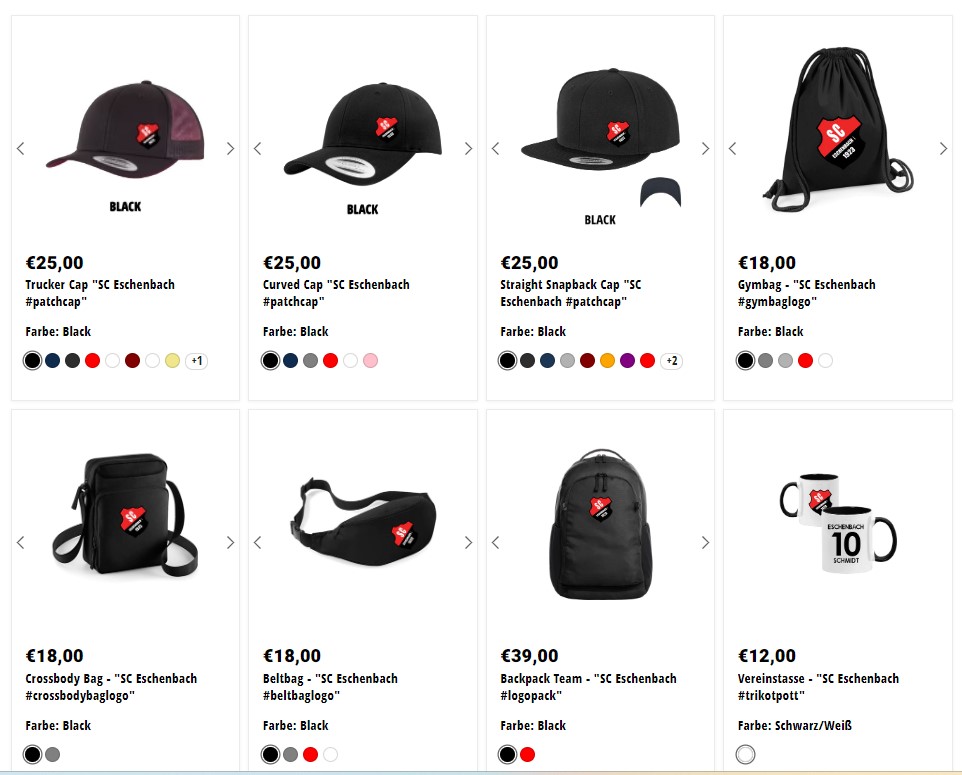Viewport: 962px width, 775px height.
Task: Open Beltbag "SC Eschenbach #beltbaglogo" product link
Action: (x=330, y=687)
